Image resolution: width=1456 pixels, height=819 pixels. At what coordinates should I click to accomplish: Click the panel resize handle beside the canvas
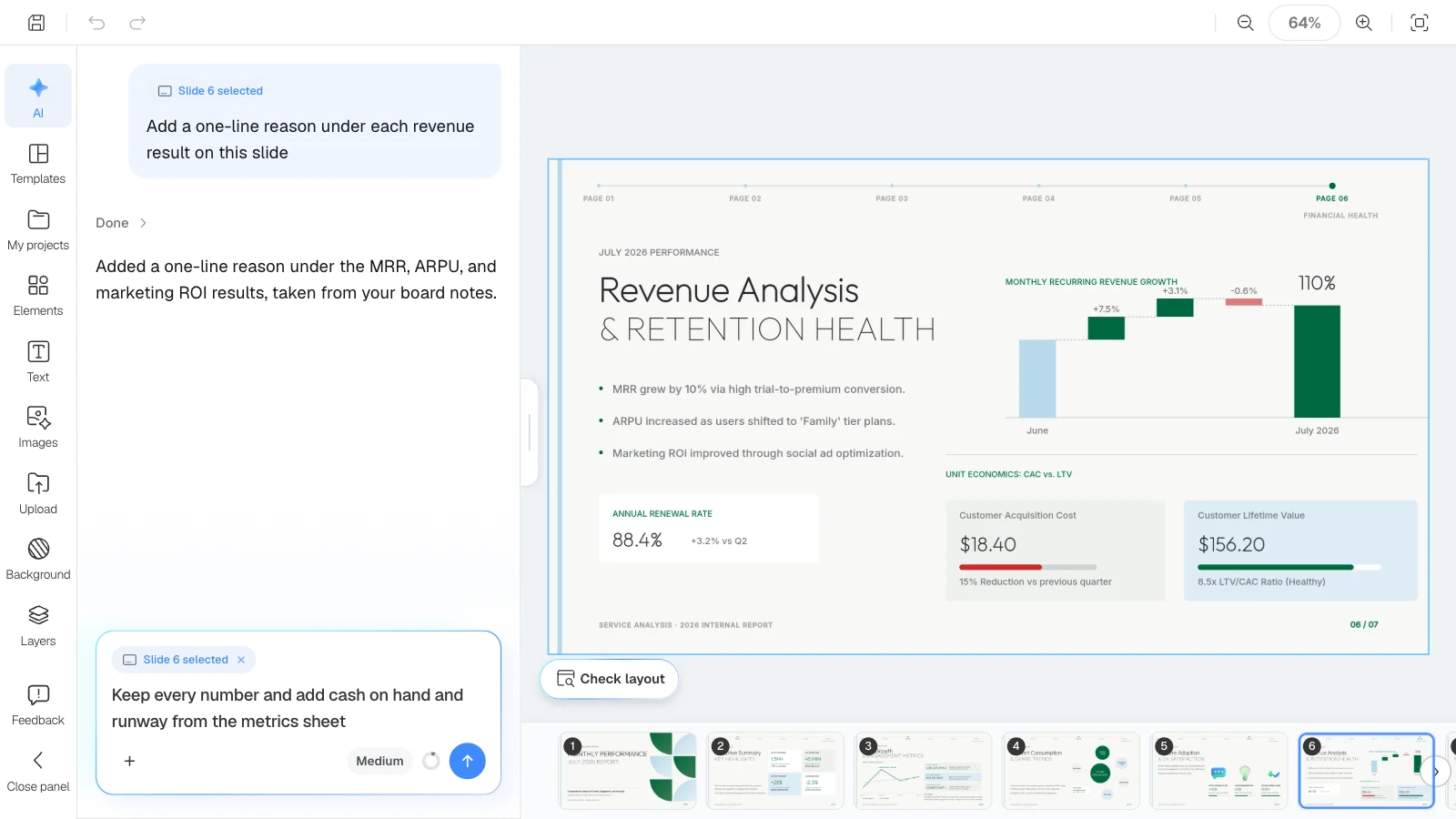pos(530,432)
